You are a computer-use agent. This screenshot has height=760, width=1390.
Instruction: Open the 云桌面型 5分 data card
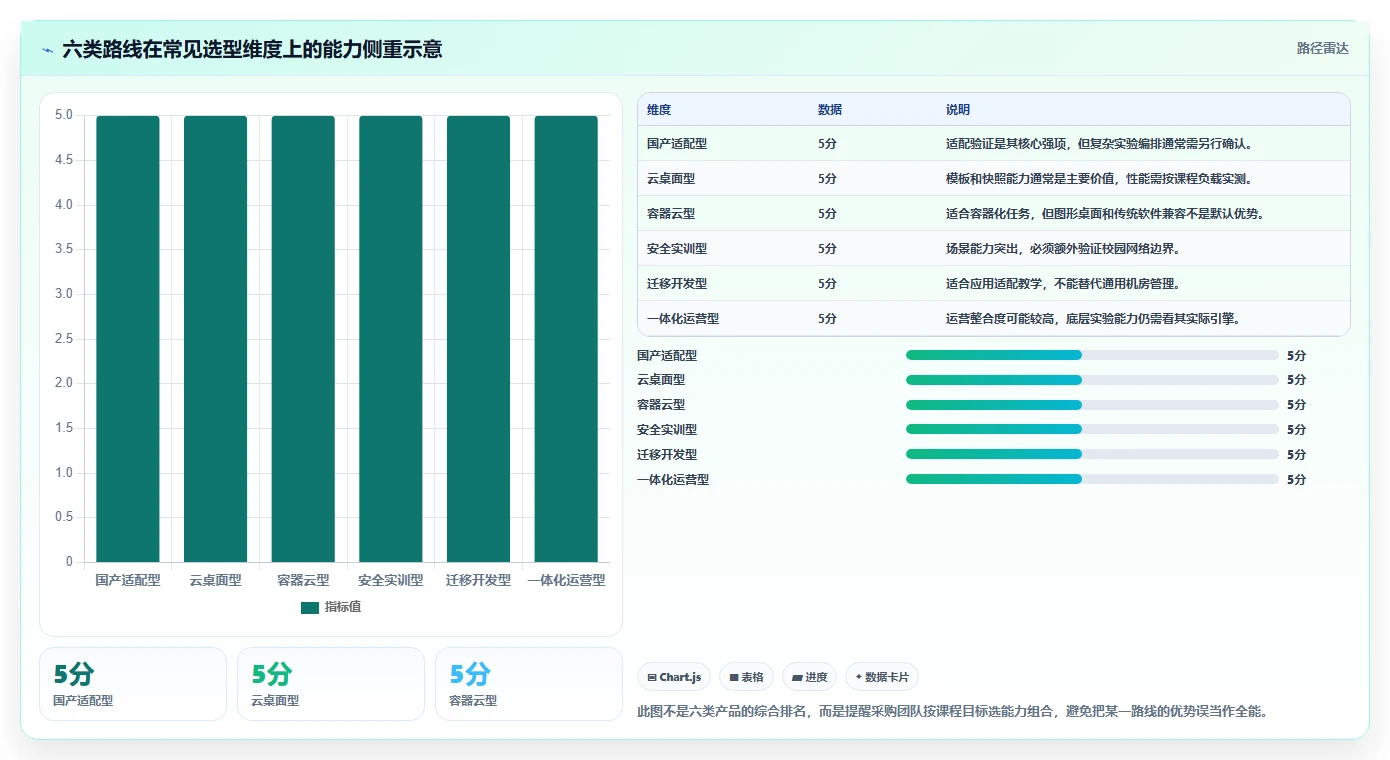pyautogui.click(x=331, y=684)
